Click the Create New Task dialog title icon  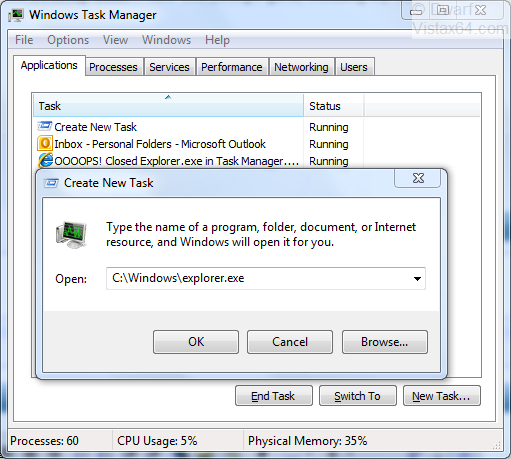click(51, 183)
